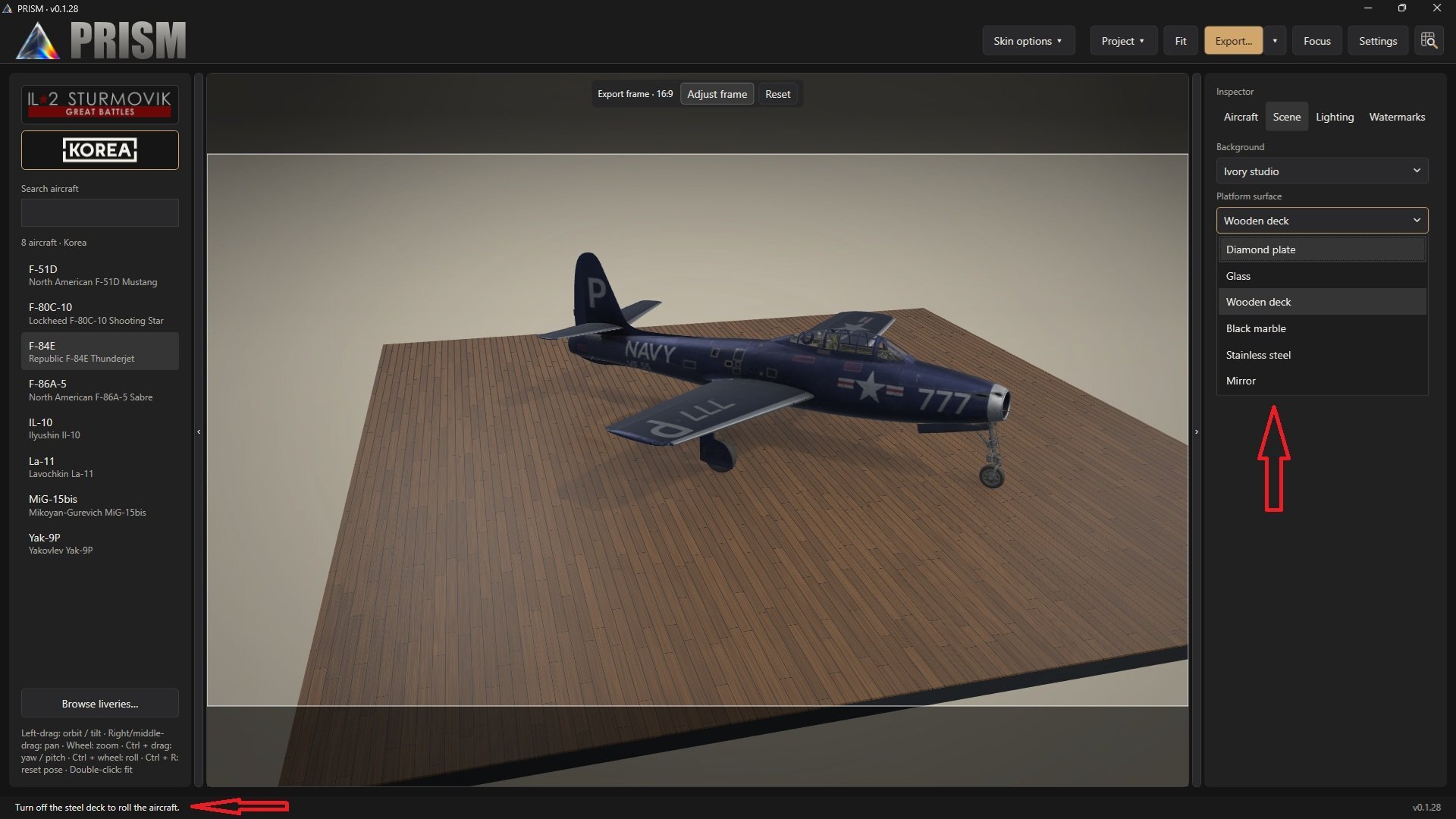Select Stainless steel surface option
This screenshot has width=1456, height=819.
[1322, 355]
